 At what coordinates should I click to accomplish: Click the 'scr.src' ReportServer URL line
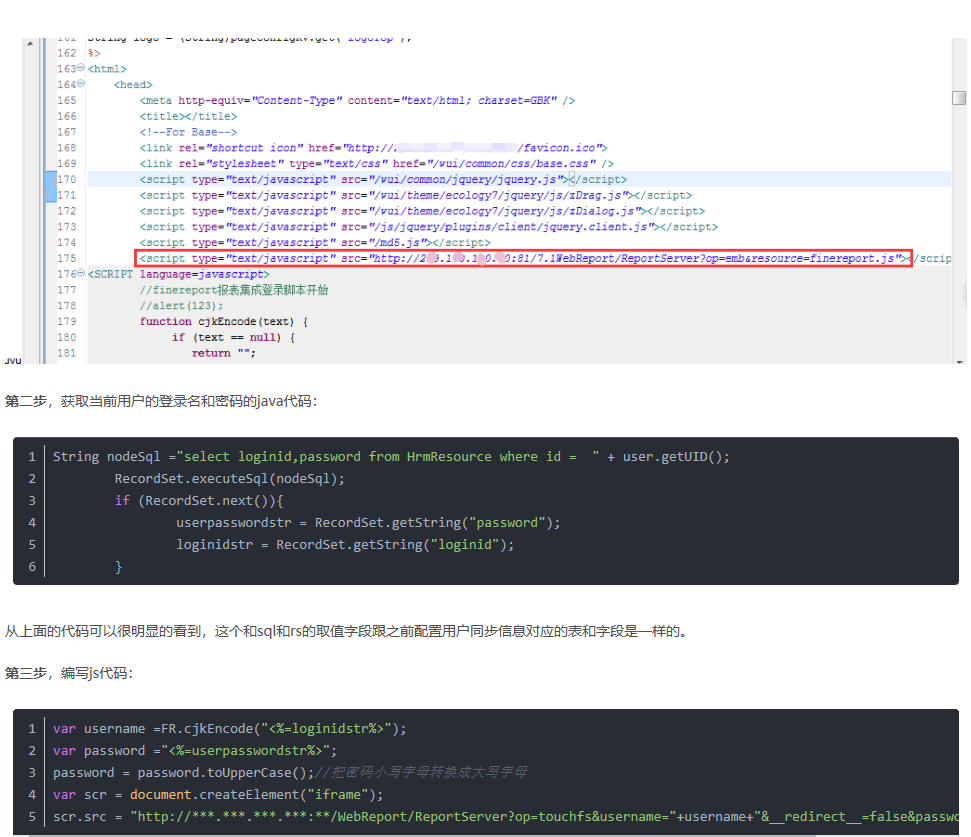point(505,817)
